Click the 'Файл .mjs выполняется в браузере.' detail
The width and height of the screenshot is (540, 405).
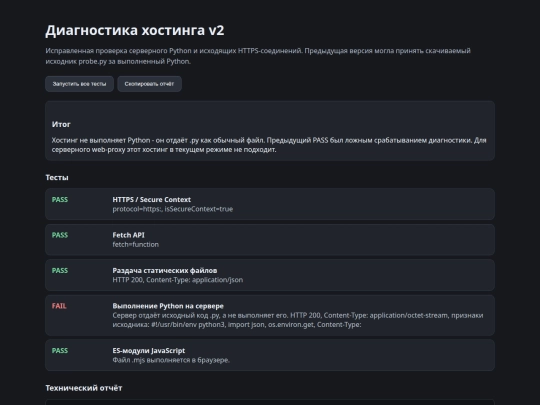pos(171,360)
